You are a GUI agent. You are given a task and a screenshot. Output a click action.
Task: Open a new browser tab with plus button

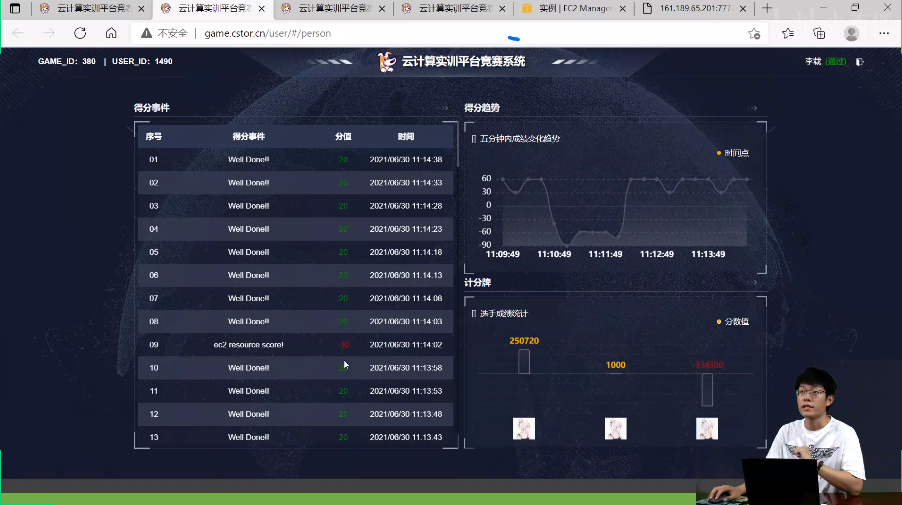tap(768, 8)
